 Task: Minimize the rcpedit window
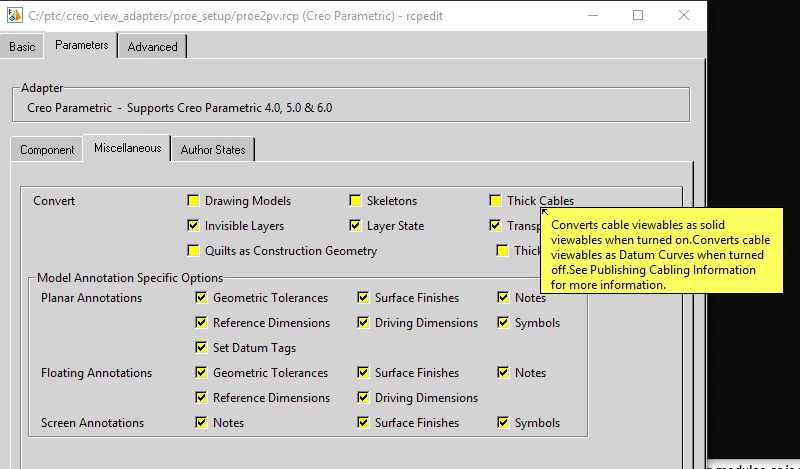[593, 15]
